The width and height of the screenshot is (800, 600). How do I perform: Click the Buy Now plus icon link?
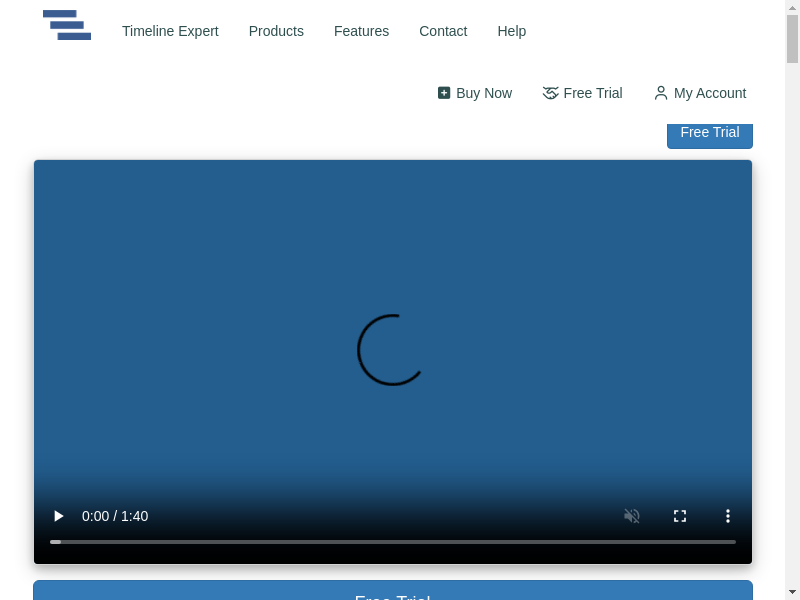tap(475, 93)
